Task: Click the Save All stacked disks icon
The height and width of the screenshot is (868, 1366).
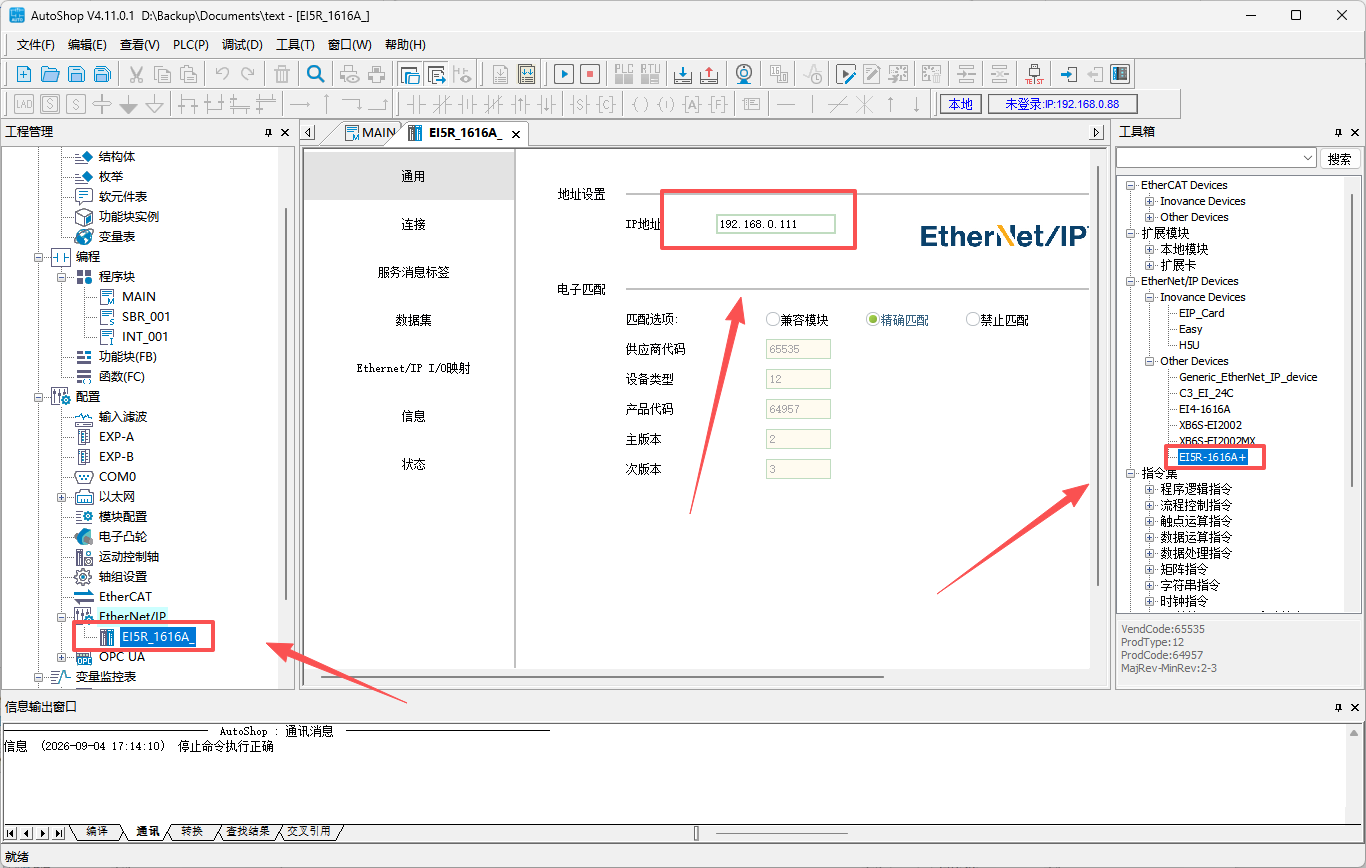Action: click(x=102, y=74)
